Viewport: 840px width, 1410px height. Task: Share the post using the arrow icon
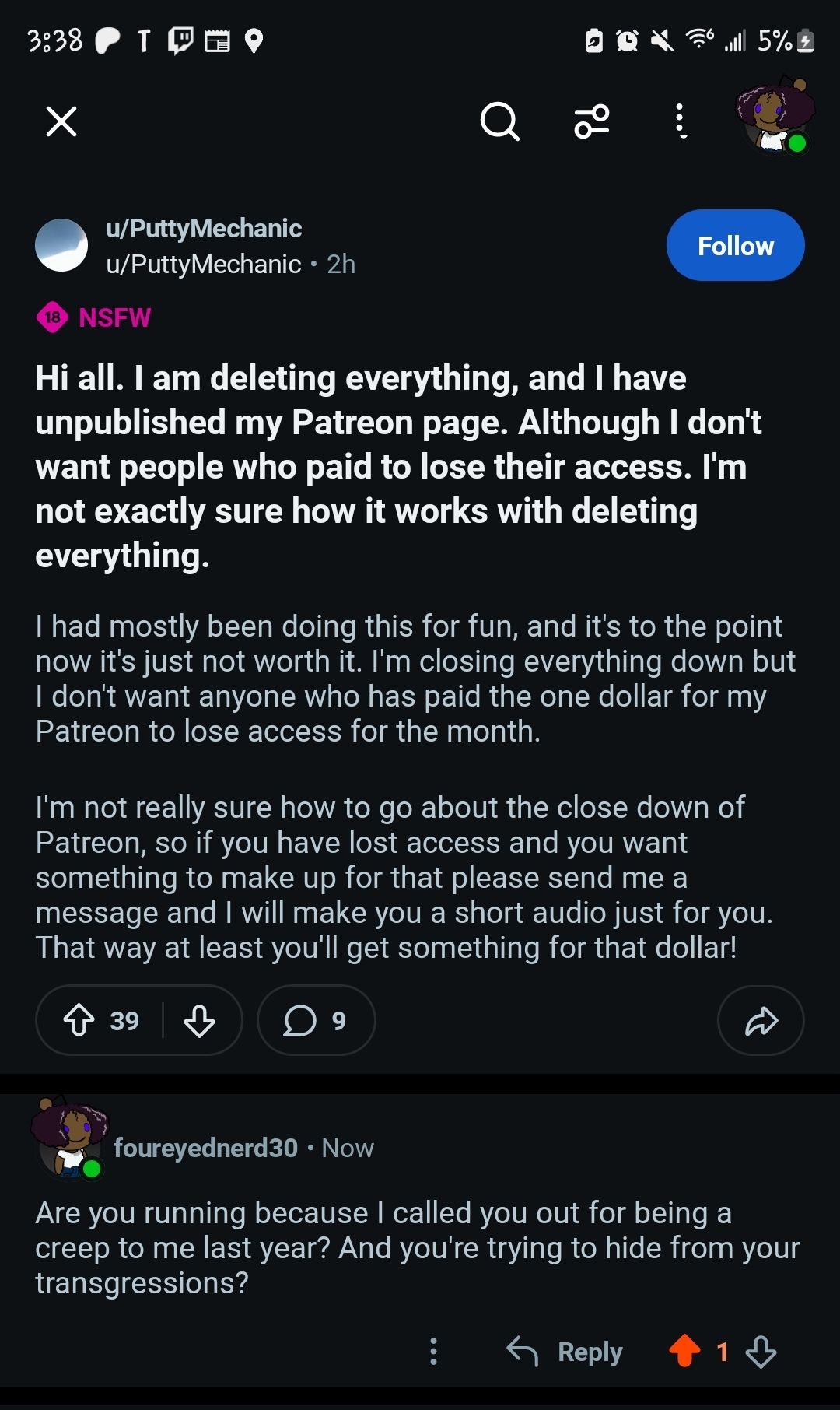(x=761, y=1021)
